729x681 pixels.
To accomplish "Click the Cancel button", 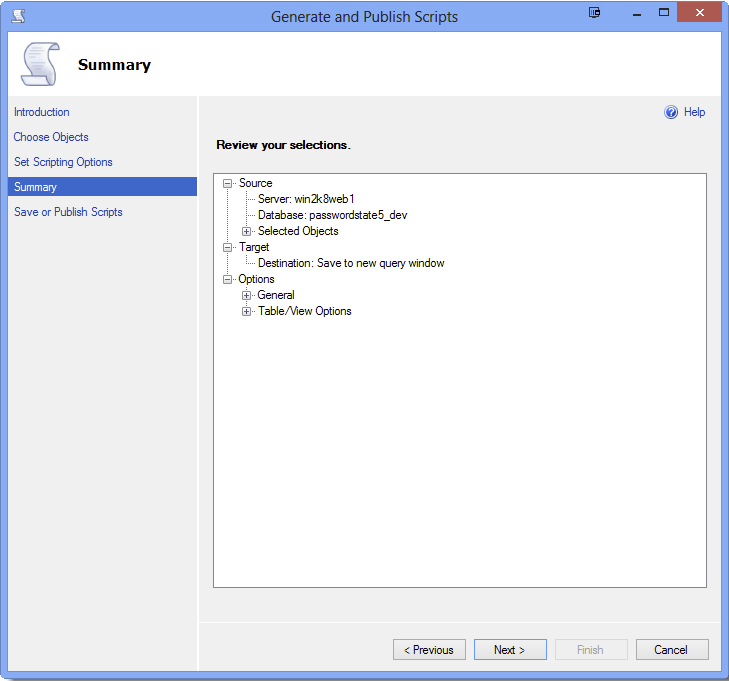I will pyautogui.click(x=672, y=649).
